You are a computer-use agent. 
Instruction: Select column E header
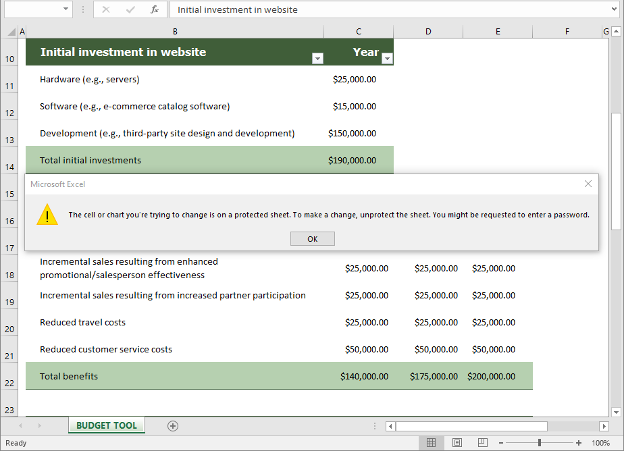click(497, 31)
